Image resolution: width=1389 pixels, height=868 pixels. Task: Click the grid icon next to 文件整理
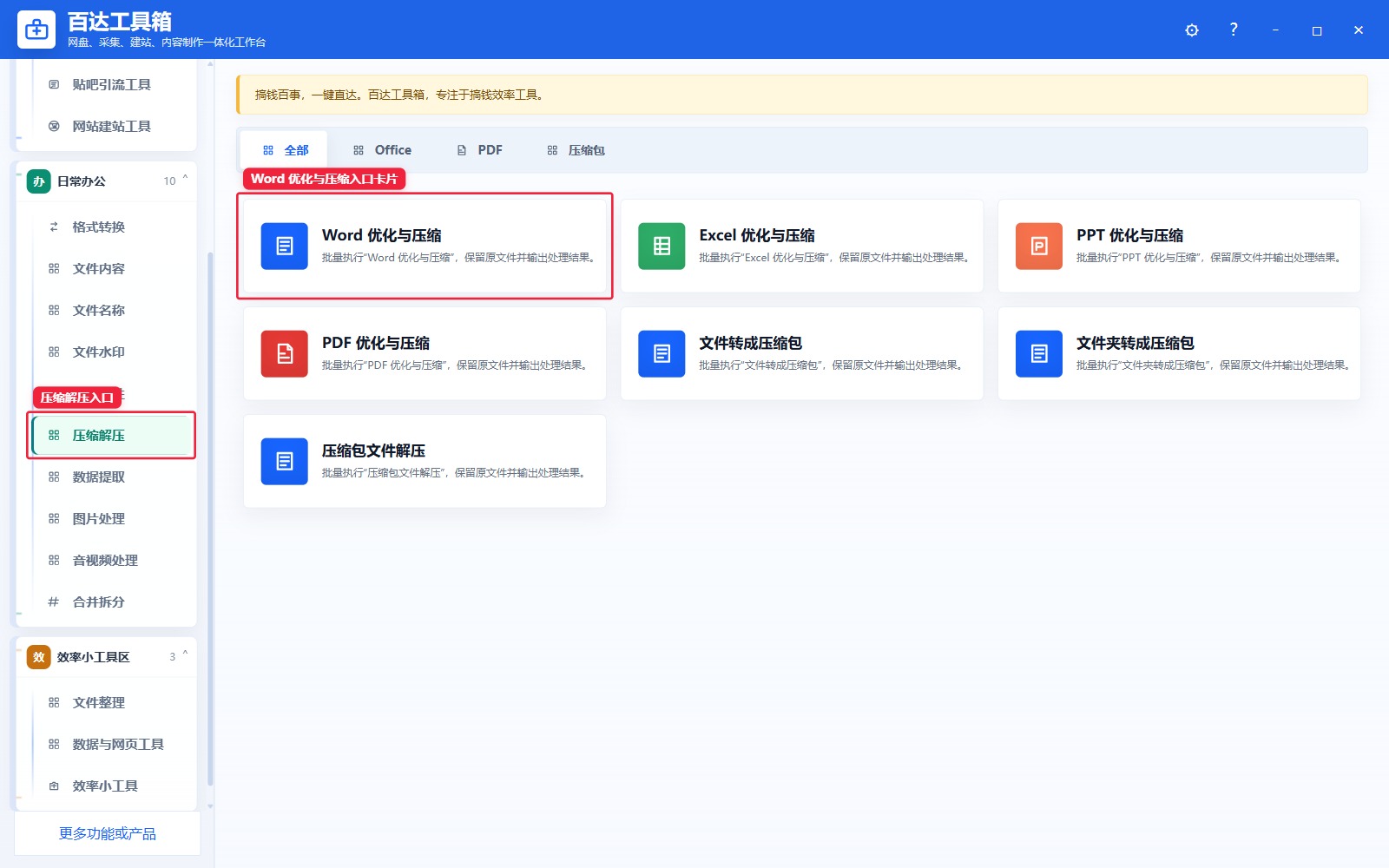click(54, 703)
